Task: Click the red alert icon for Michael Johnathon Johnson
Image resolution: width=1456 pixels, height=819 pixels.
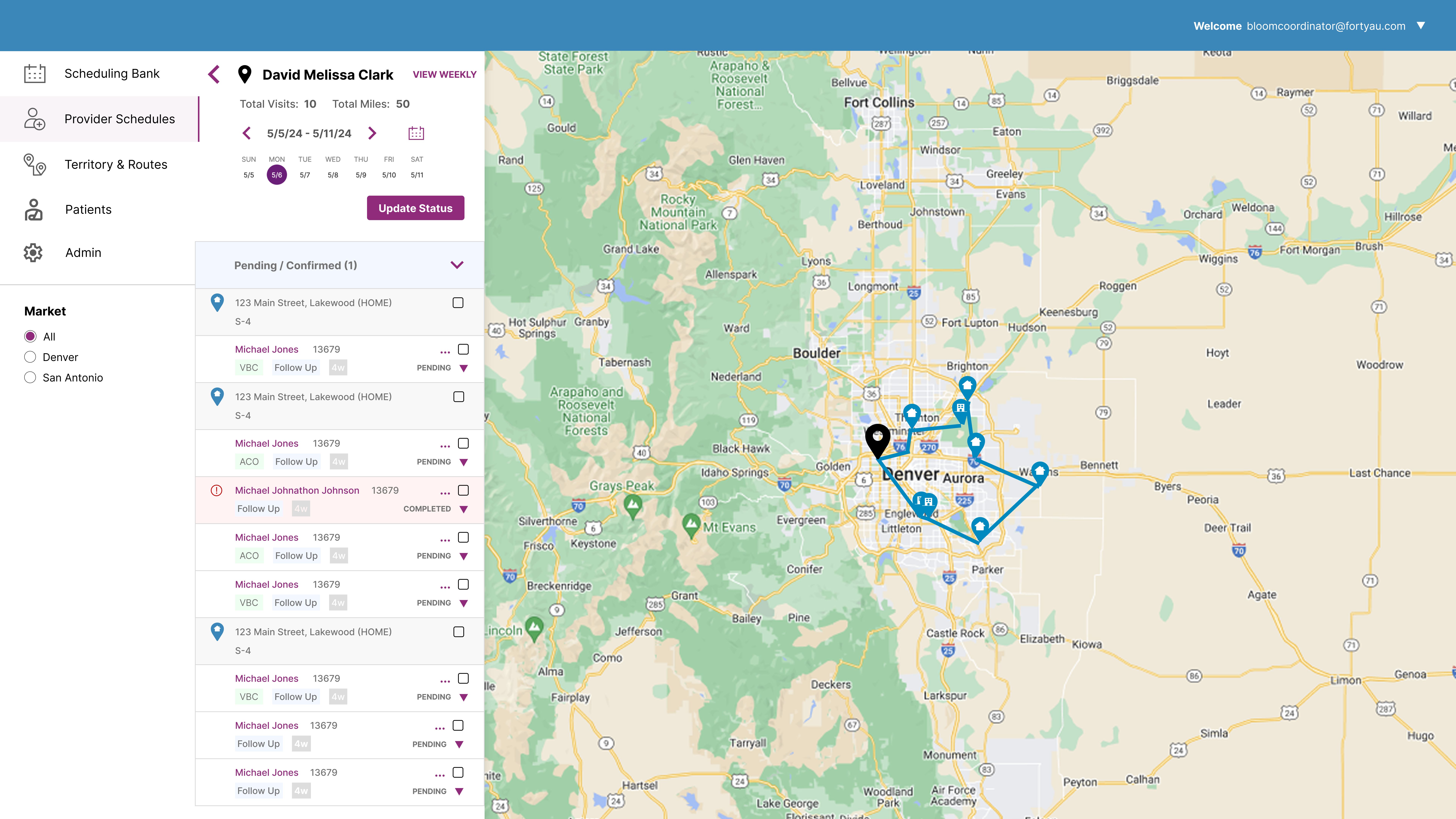Action: (x=217, y=491)
